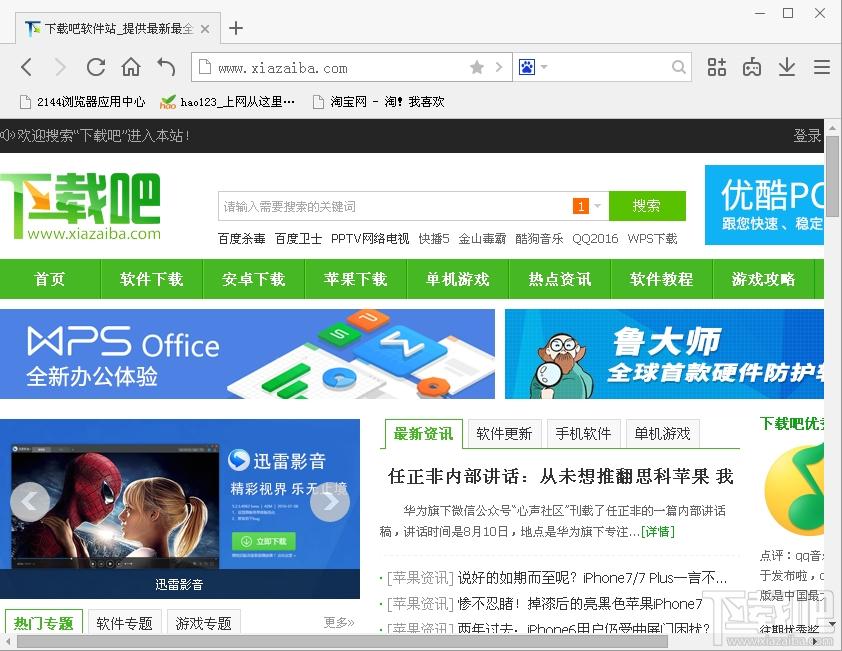Open the browser hamburger menu

[x=822, y=67]
